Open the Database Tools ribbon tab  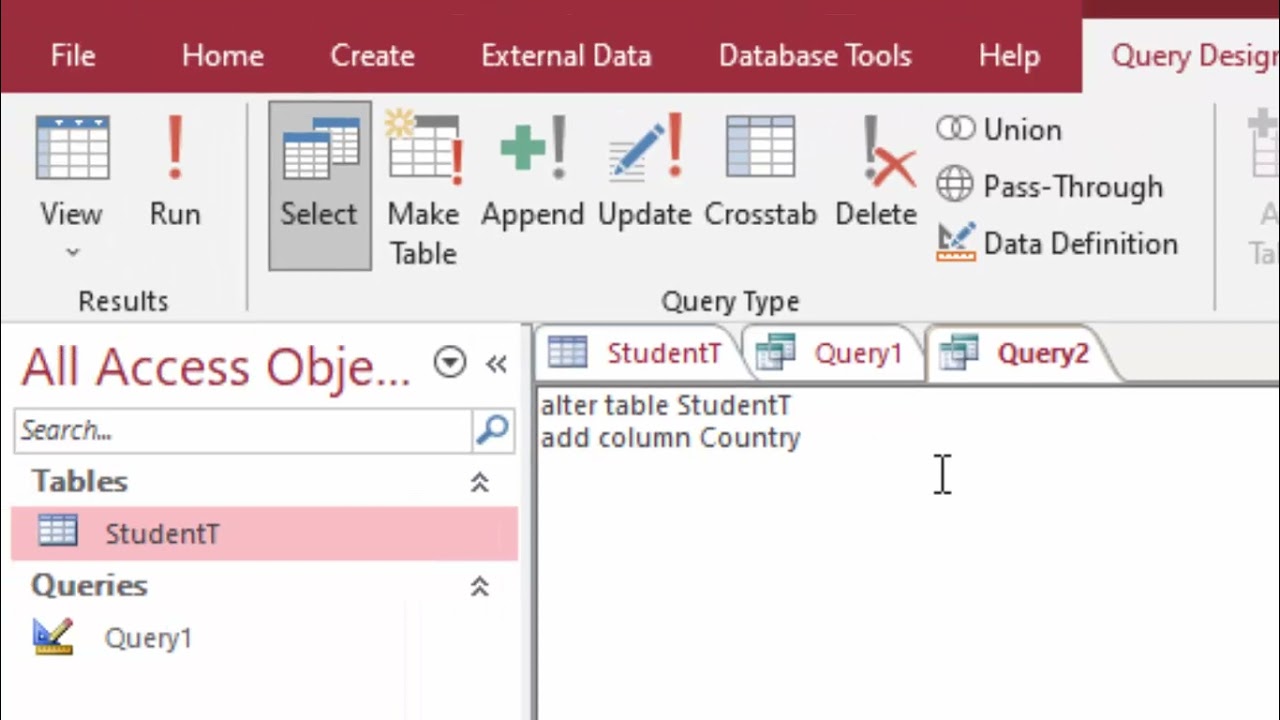click(x=815, y=55)
